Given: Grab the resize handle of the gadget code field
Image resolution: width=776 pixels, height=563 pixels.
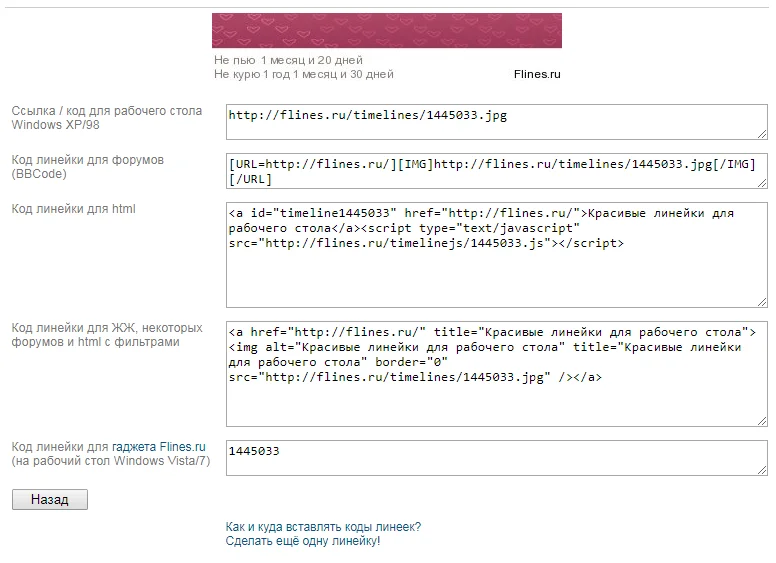Looking at the screenshot, I should pyautogui.click(x=762, y=470).
